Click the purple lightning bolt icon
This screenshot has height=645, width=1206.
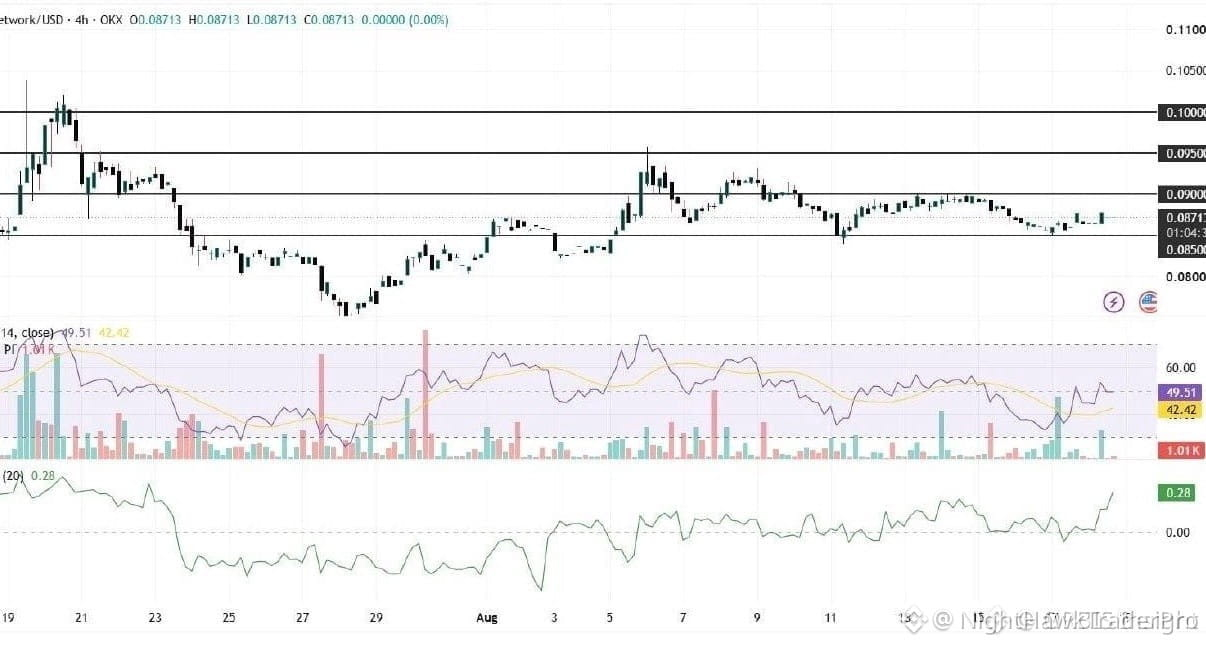tap(1113, 301)
